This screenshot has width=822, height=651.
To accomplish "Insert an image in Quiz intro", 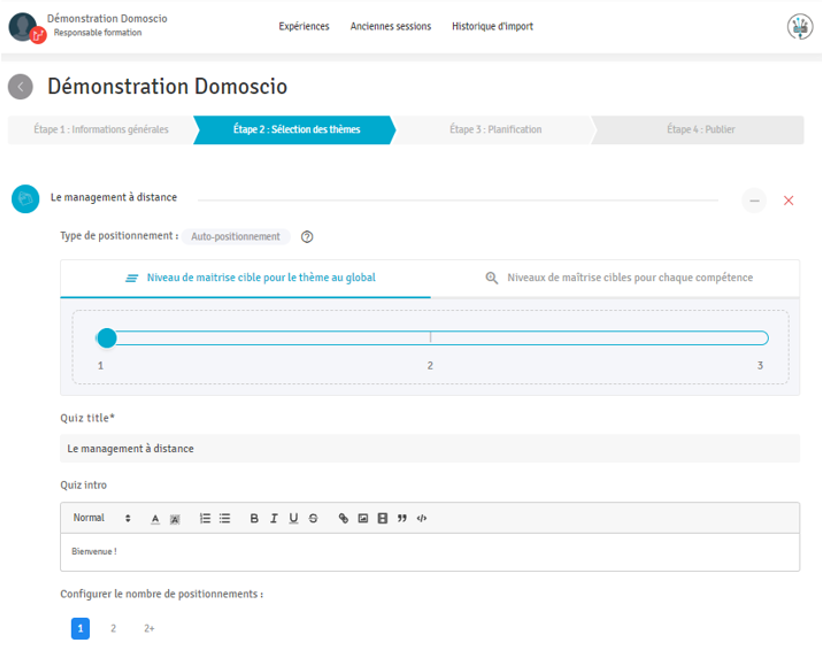I will (363, 518).
